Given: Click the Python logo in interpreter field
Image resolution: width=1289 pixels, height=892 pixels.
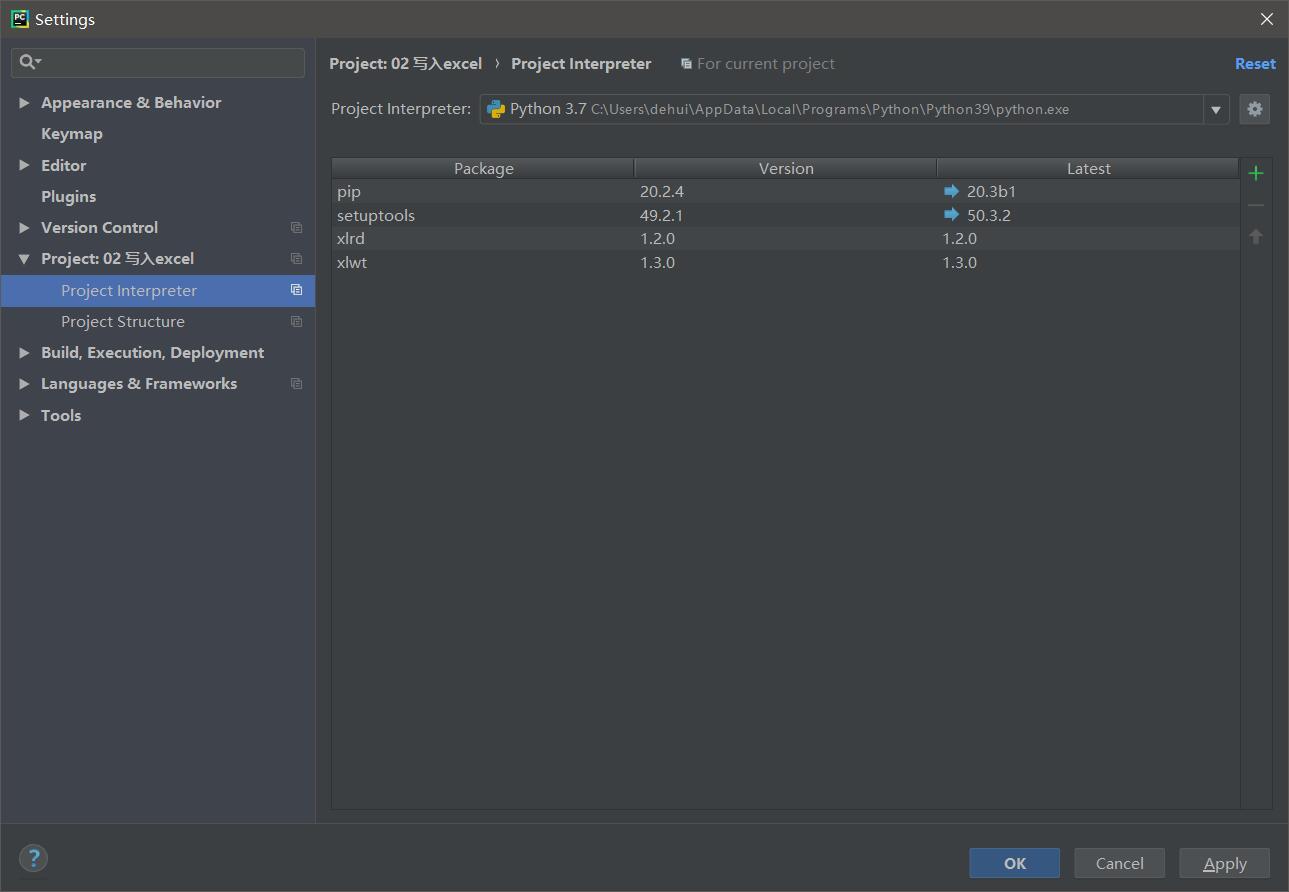Looking at the screenshot, I should point(496,109).
